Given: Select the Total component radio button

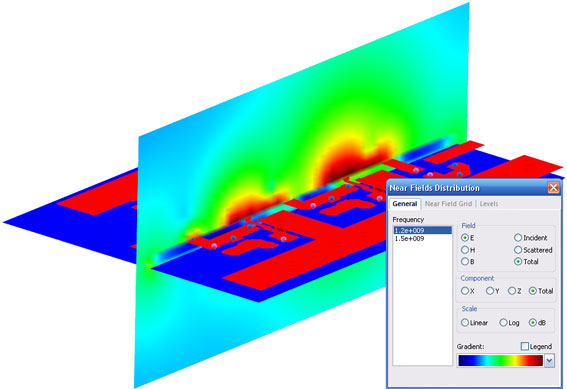Looking at the screenshot, I should [x=541, y=291].
